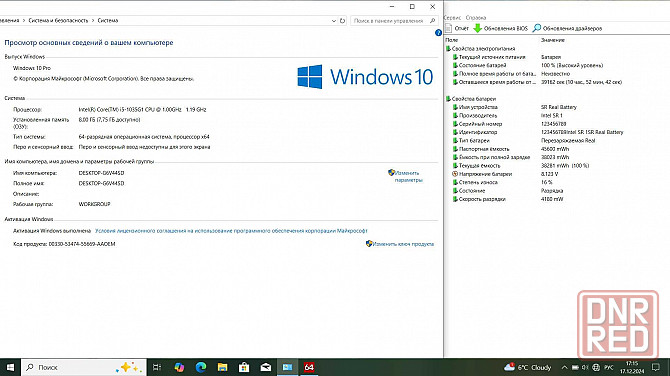Click computer name DESKTOP value next to Имя компьютера
This screenshot has width=670, height=376.
point(101,173)
